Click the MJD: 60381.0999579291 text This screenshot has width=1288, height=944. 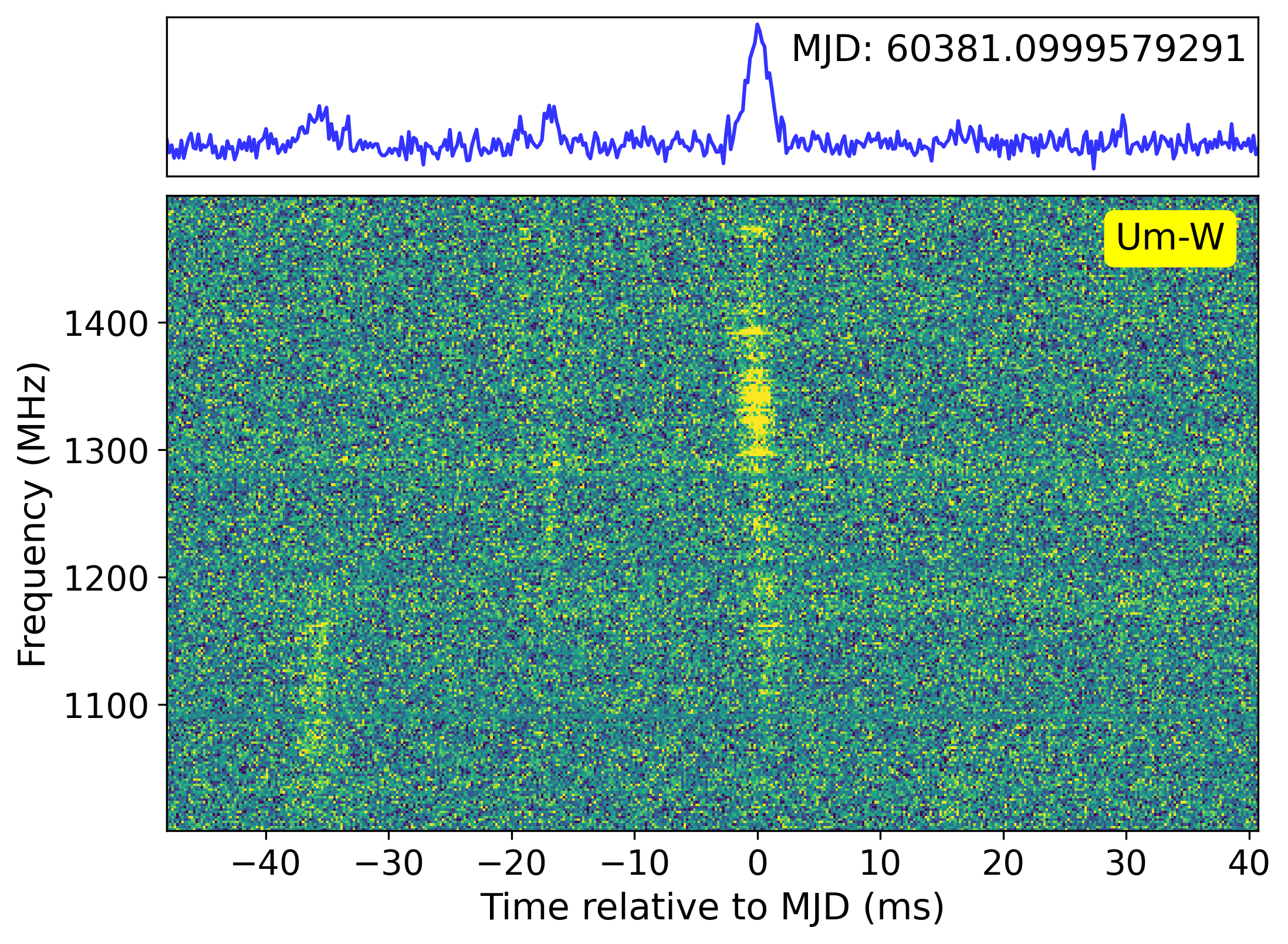(1018, 49)
